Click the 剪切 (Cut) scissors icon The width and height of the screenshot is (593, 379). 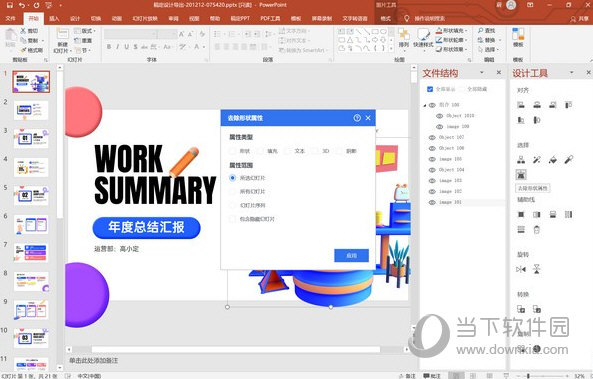23,31
